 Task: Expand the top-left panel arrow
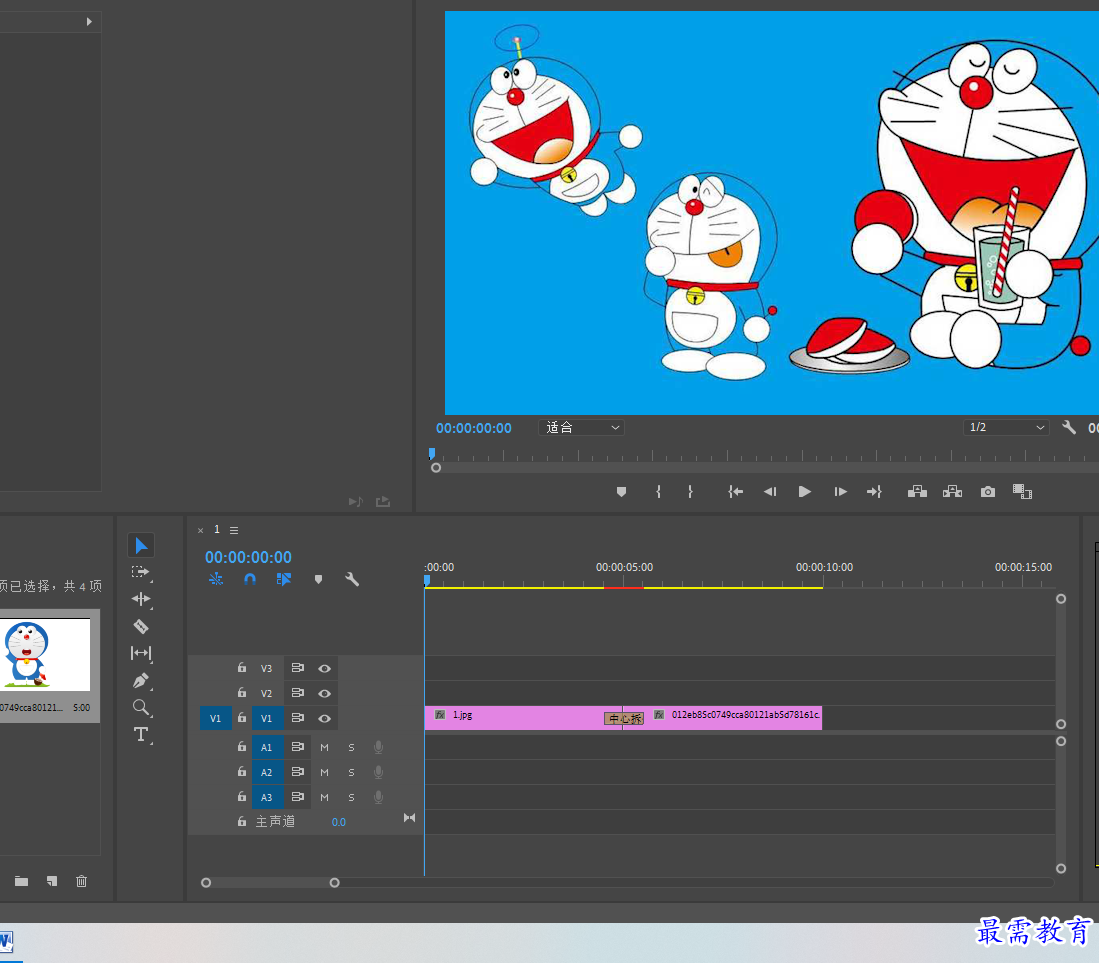[x=89, y=22]
